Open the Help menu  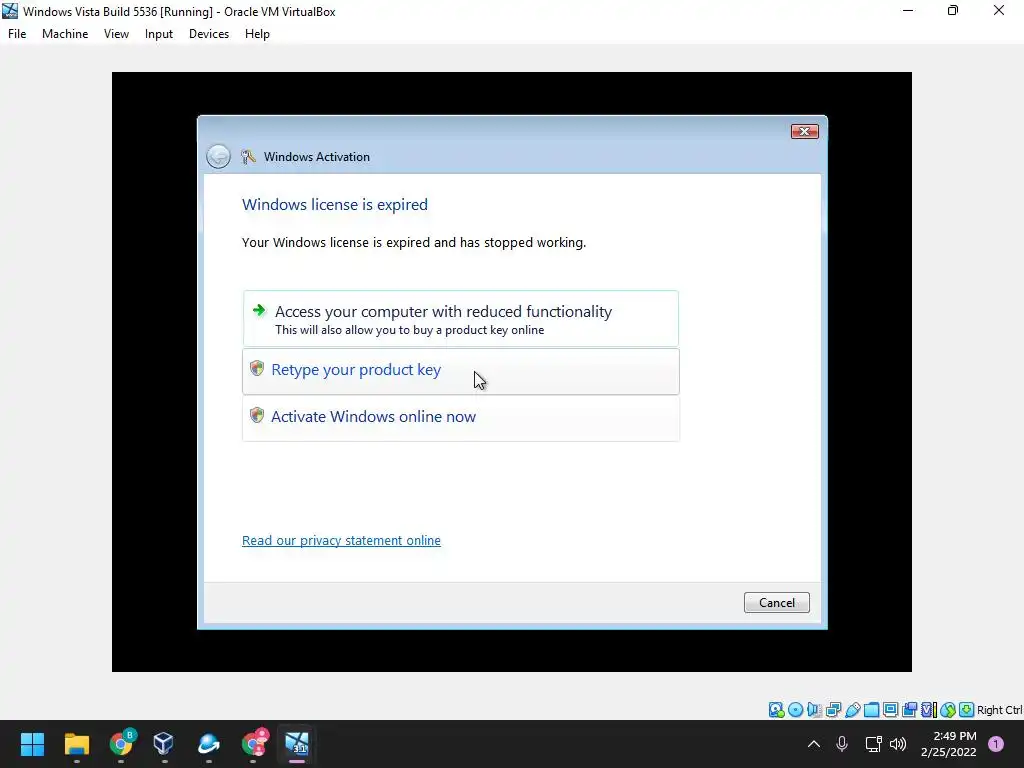point(257,34)
